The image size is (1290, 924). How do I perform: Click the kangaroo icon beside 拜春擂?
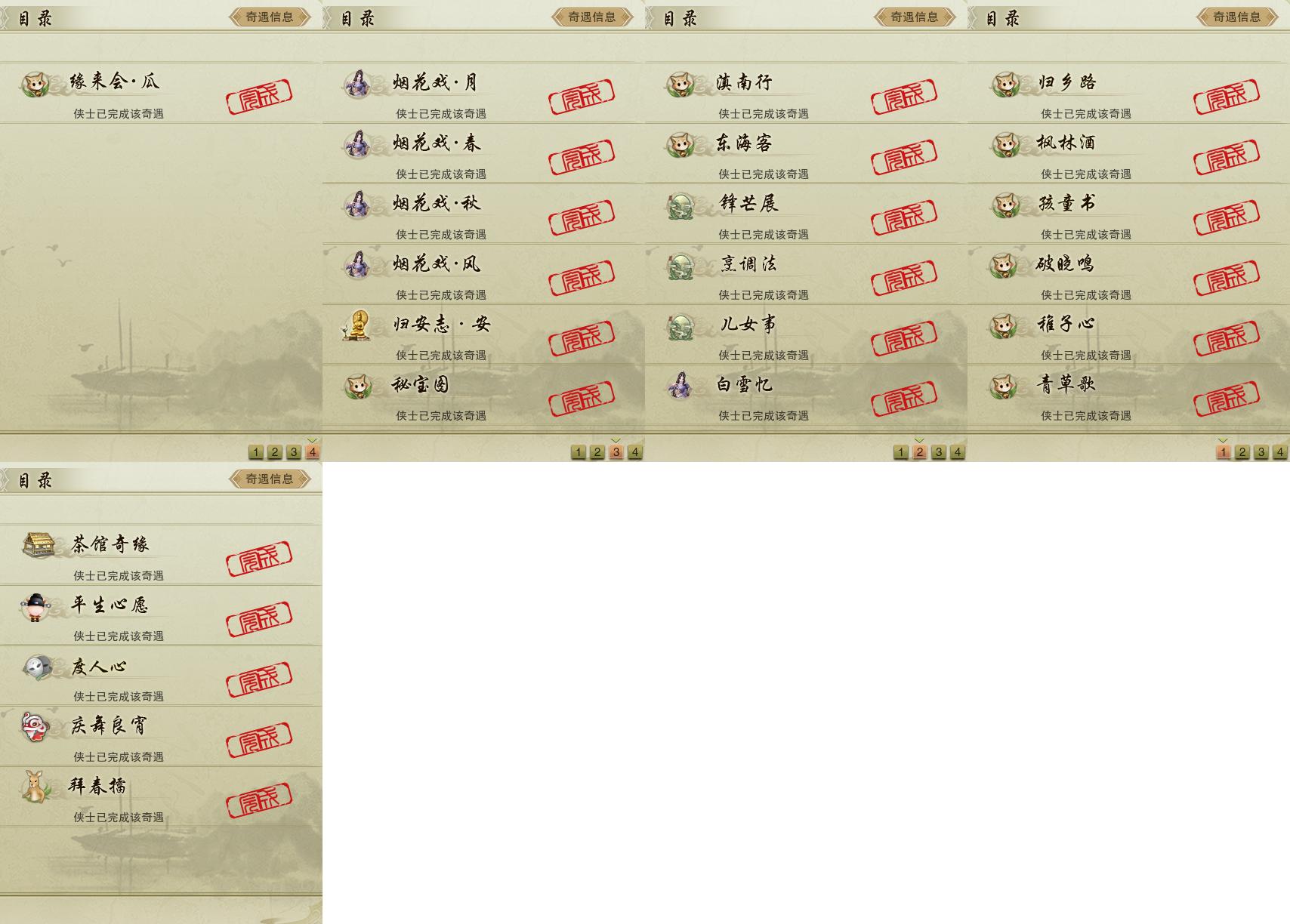(x=35, y=786)
